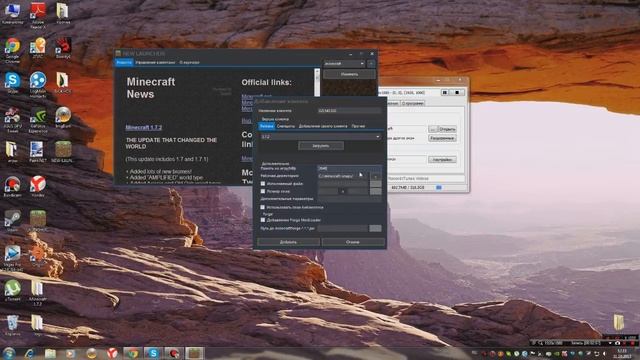Switch to Minecraft launcher taskbar button
Screen dimensions: 640x360
tap(194, 353)
